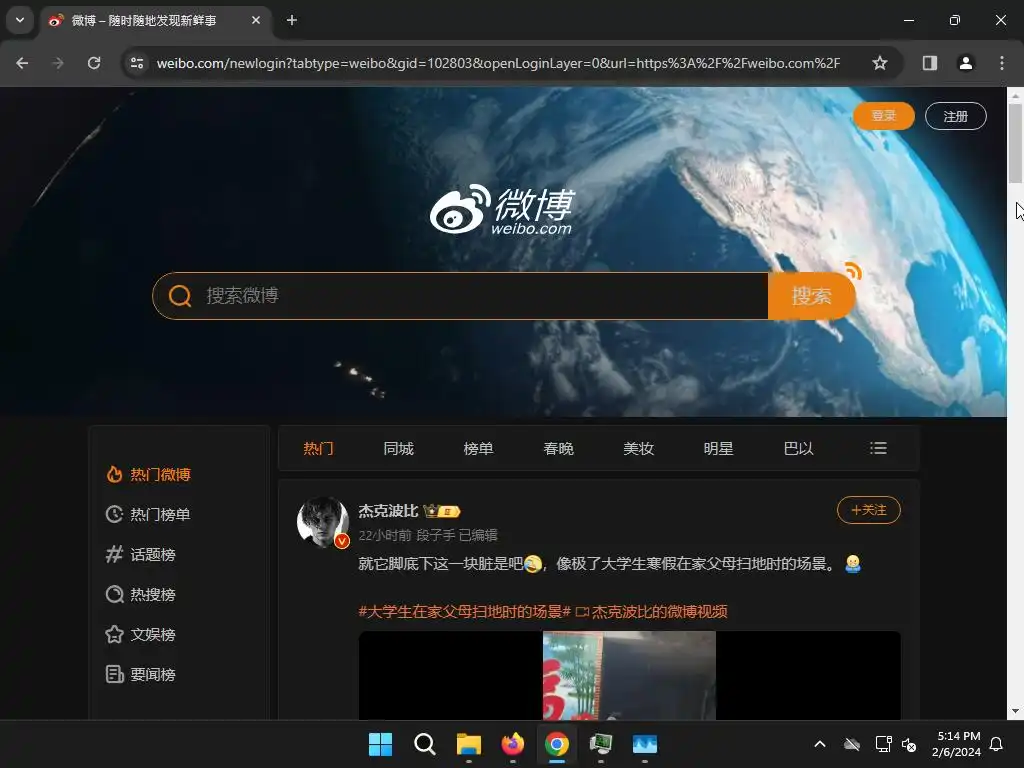The height and width of the screenshot is (768, 1024).
Task: Open Windows Start menu
Action: [381, 744]
